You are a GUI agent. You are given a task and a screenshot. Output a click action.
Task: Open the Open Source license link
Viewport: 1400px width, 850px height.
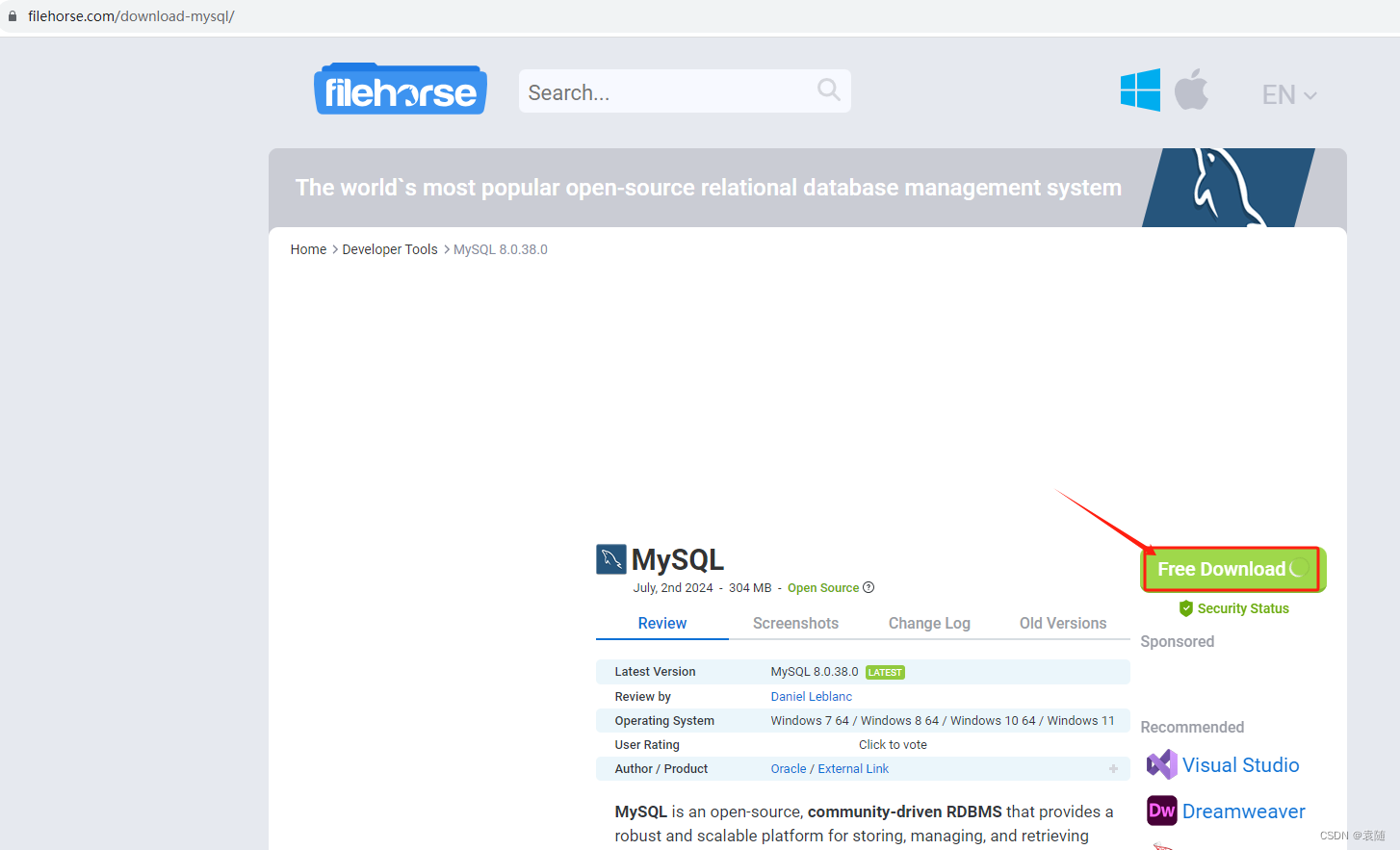pos(823,588)
